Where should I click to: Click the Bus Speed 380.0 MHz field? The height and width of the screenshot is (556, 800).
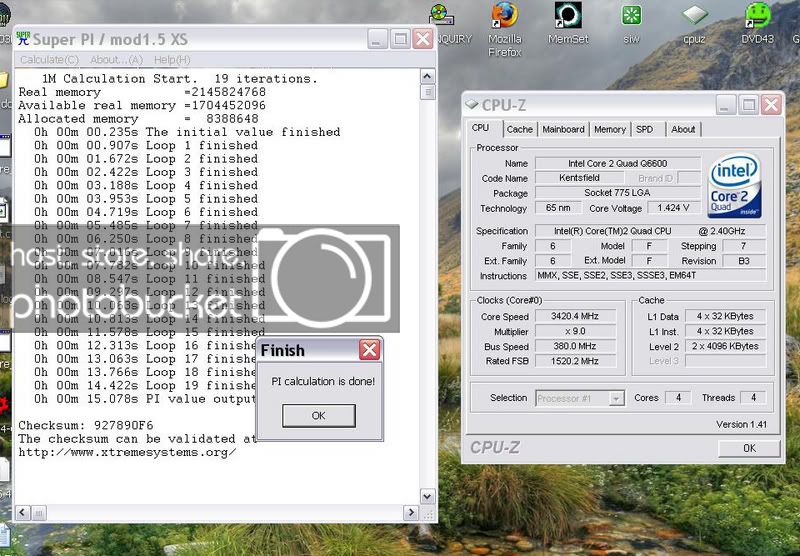[x=575, y=346]
